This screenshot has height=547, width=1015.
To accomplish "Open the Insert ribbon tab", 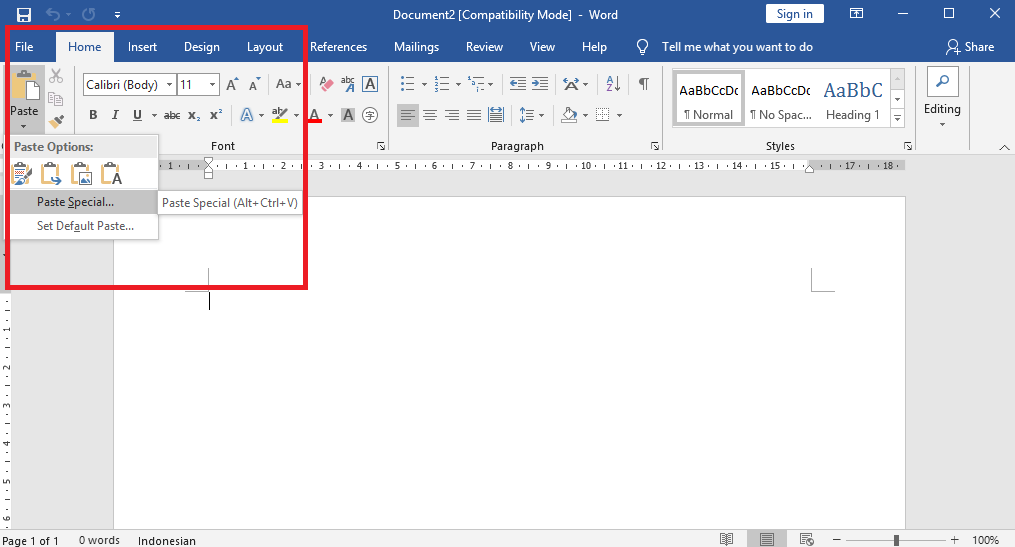I will pyautogui.click(x=142, y=47).
